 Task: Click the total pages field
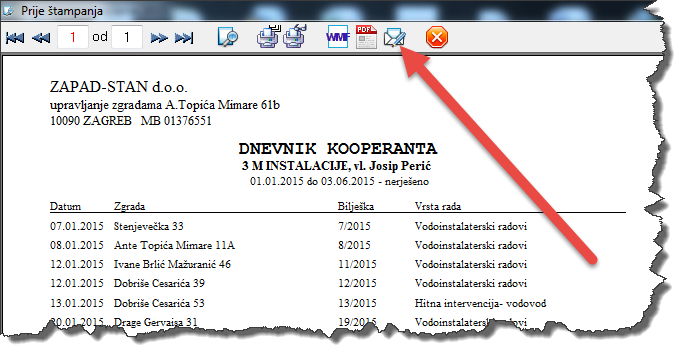pyautogui.click(x=127, y=37)
